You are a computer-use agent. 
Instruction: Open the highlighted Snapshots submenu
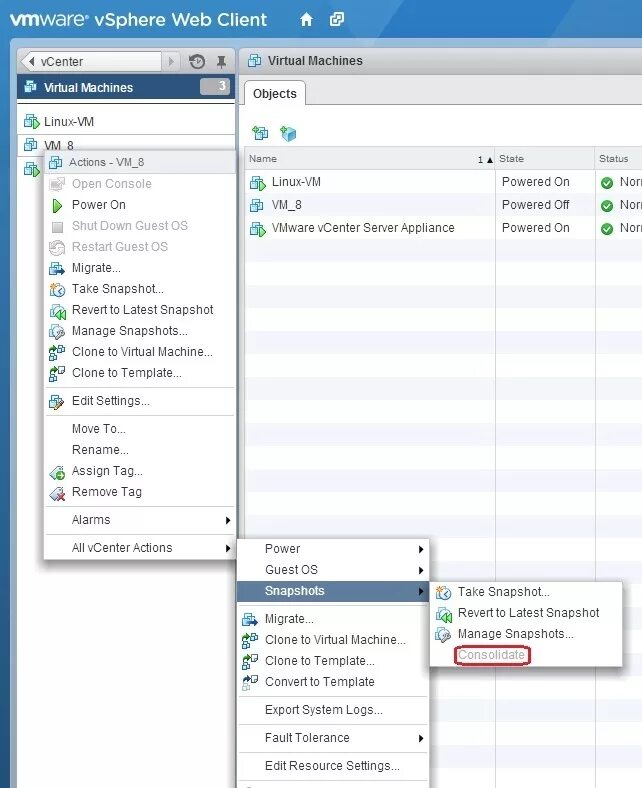point(333,591)
